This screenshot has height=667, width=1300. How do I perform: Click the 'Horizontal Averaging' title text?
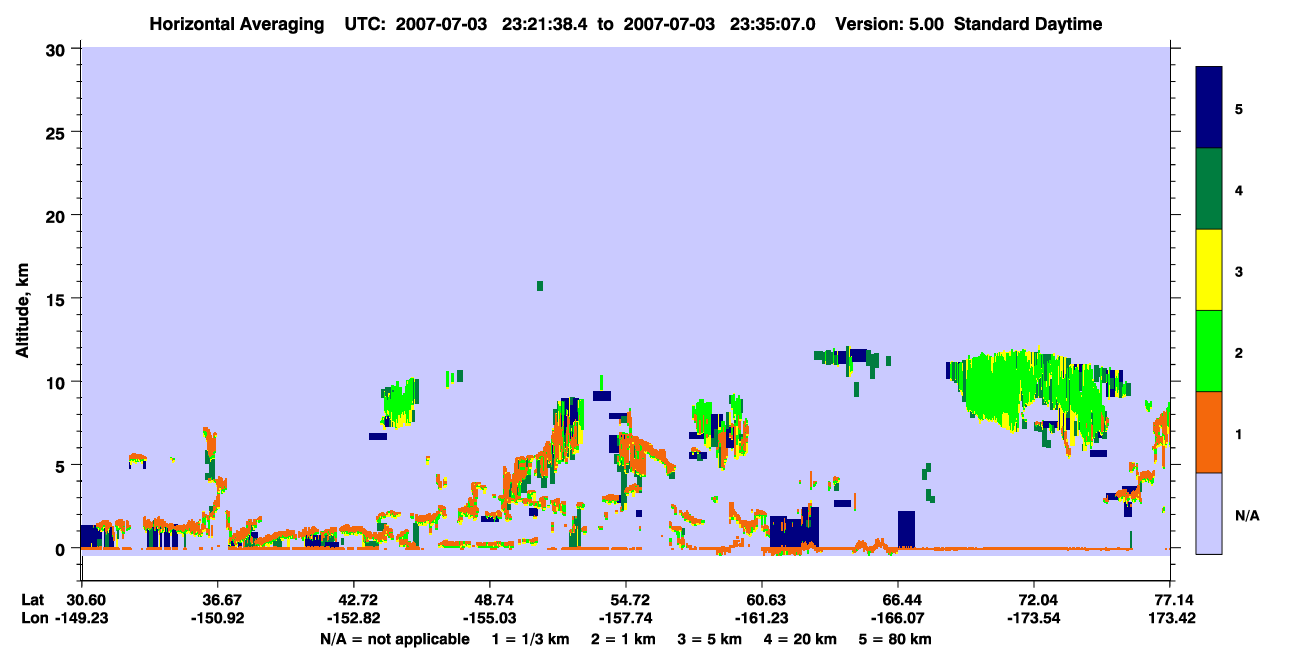tap(235, 24)
